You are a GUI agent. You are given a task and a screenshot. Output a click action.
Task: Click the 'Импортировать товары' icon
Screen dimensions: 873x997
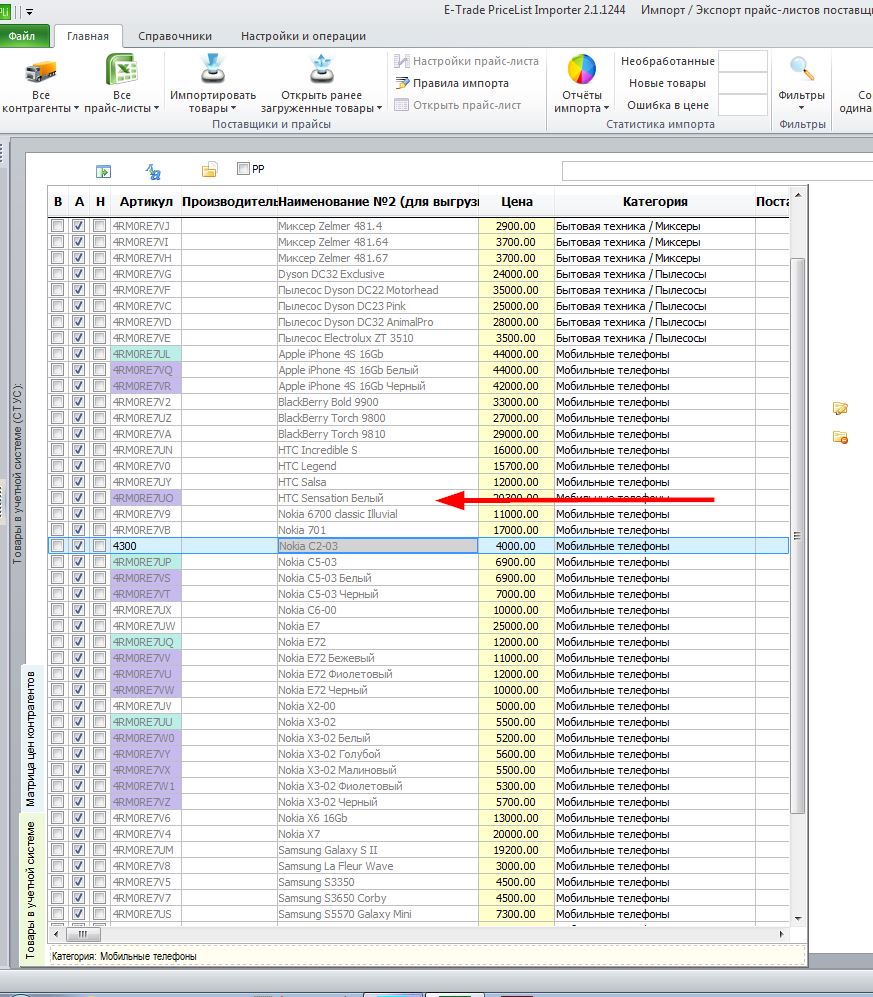point(212,69)
